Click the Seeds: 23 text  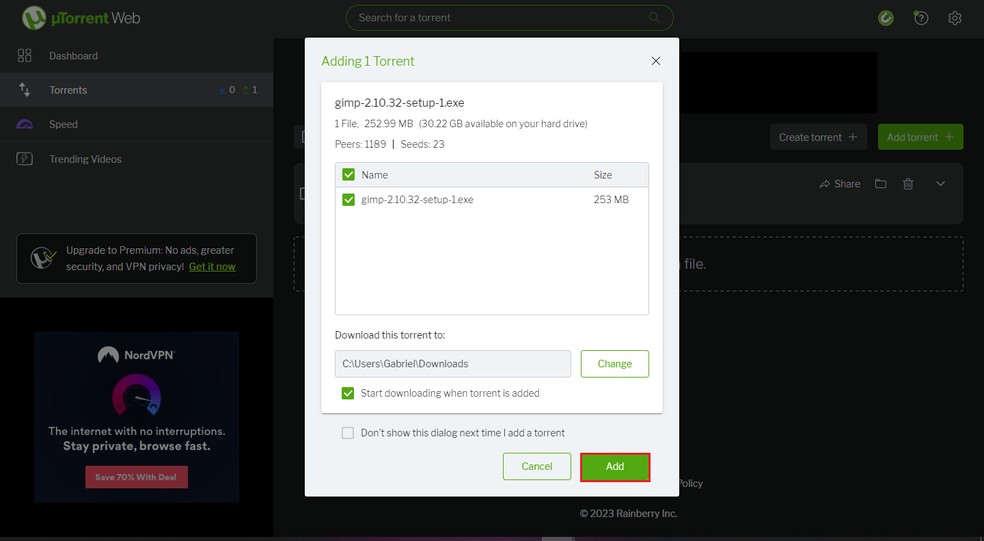422,144
